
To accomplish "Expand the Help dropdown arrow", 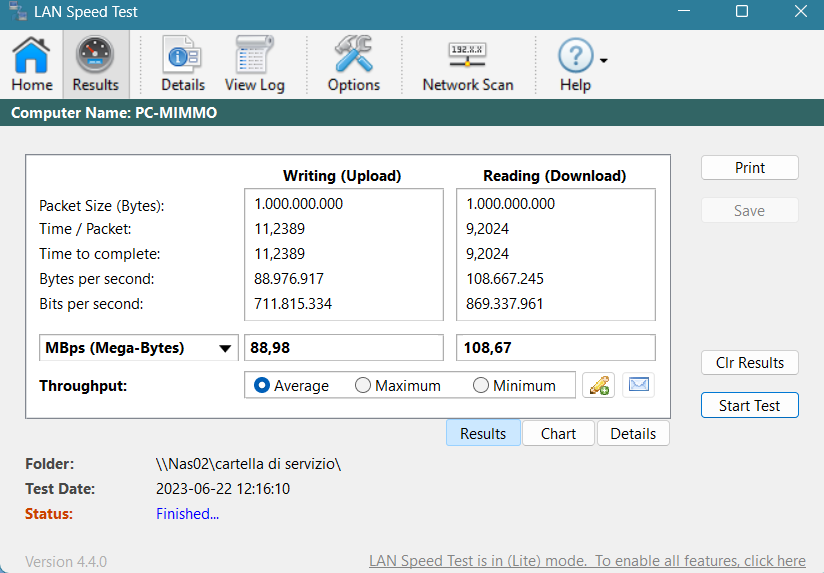I will 604,60.
